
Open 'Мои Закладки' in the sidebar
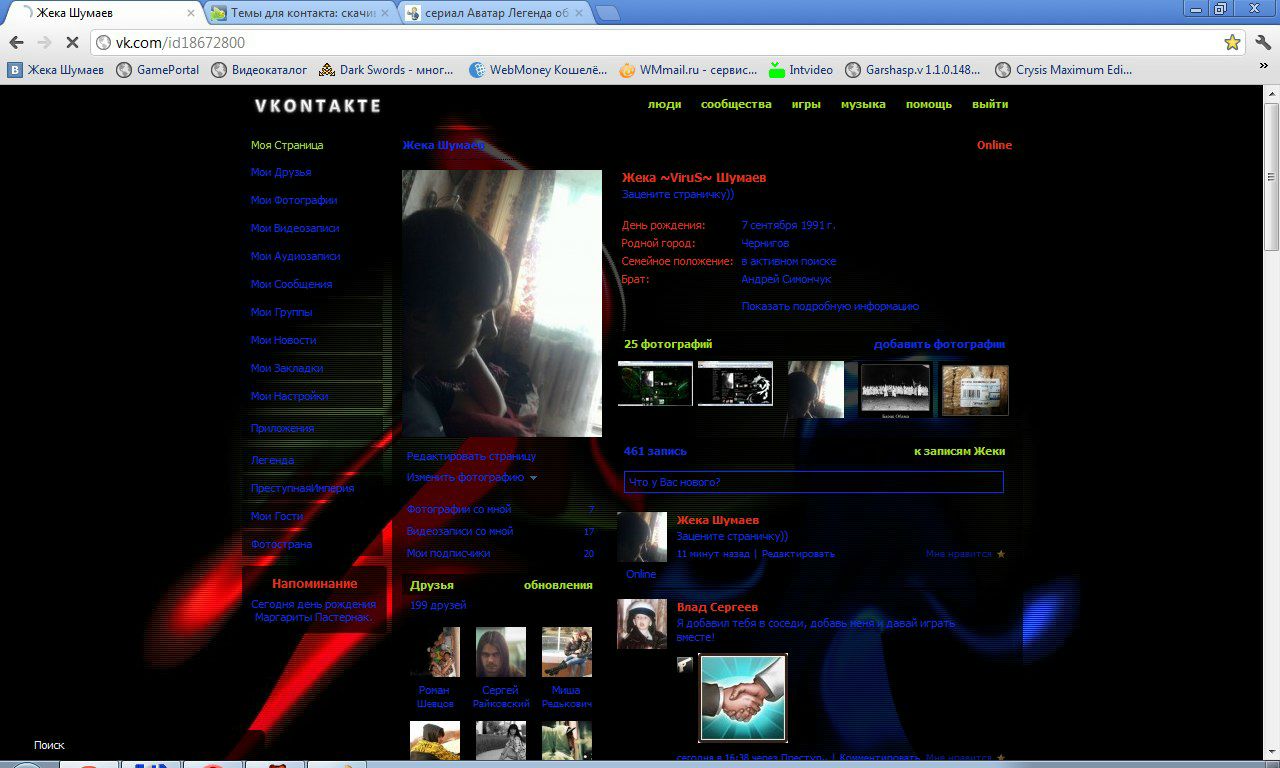click(287, 368)
